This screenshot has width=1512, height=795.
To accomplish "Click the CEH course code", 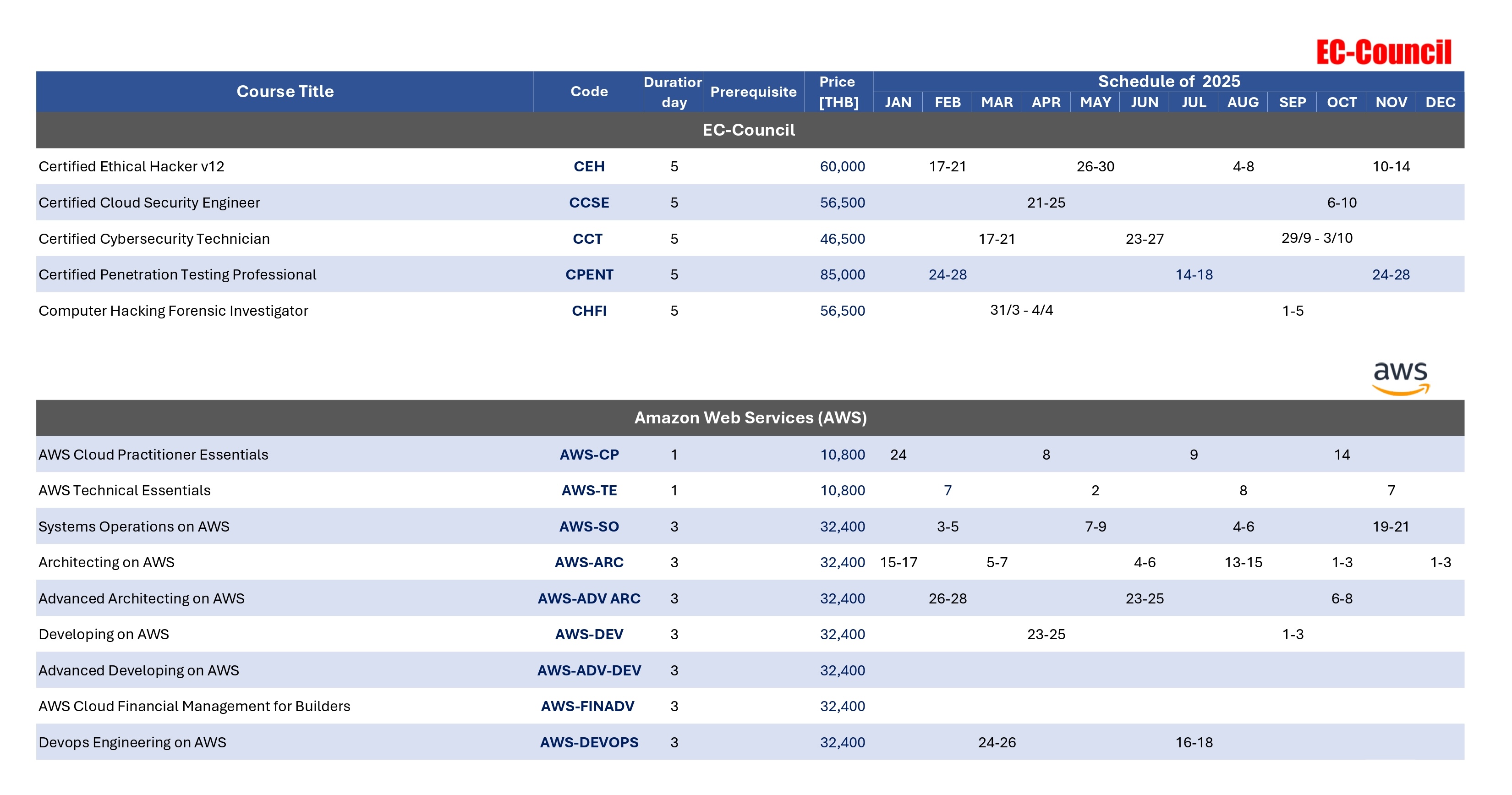I will 589,167.
